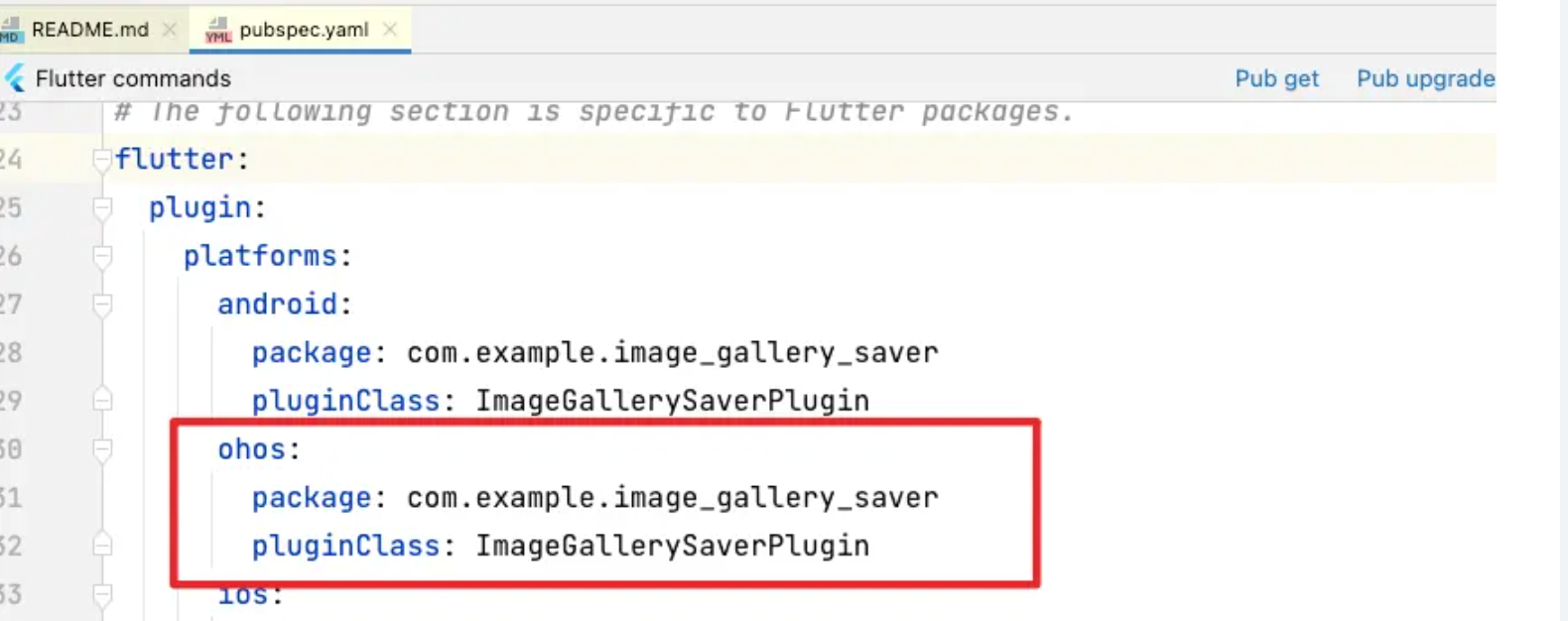Screen dimensions: 1568x621
Task: Click the Flutter logo icon
Action: point(15,78)
